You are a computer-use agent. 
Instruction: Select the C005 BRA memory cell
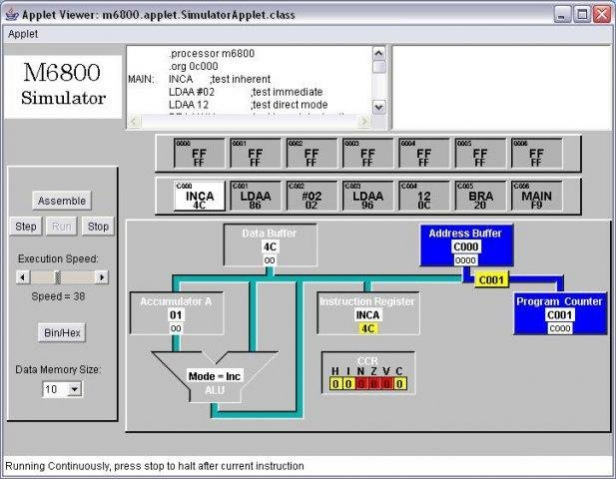[480, 196]
